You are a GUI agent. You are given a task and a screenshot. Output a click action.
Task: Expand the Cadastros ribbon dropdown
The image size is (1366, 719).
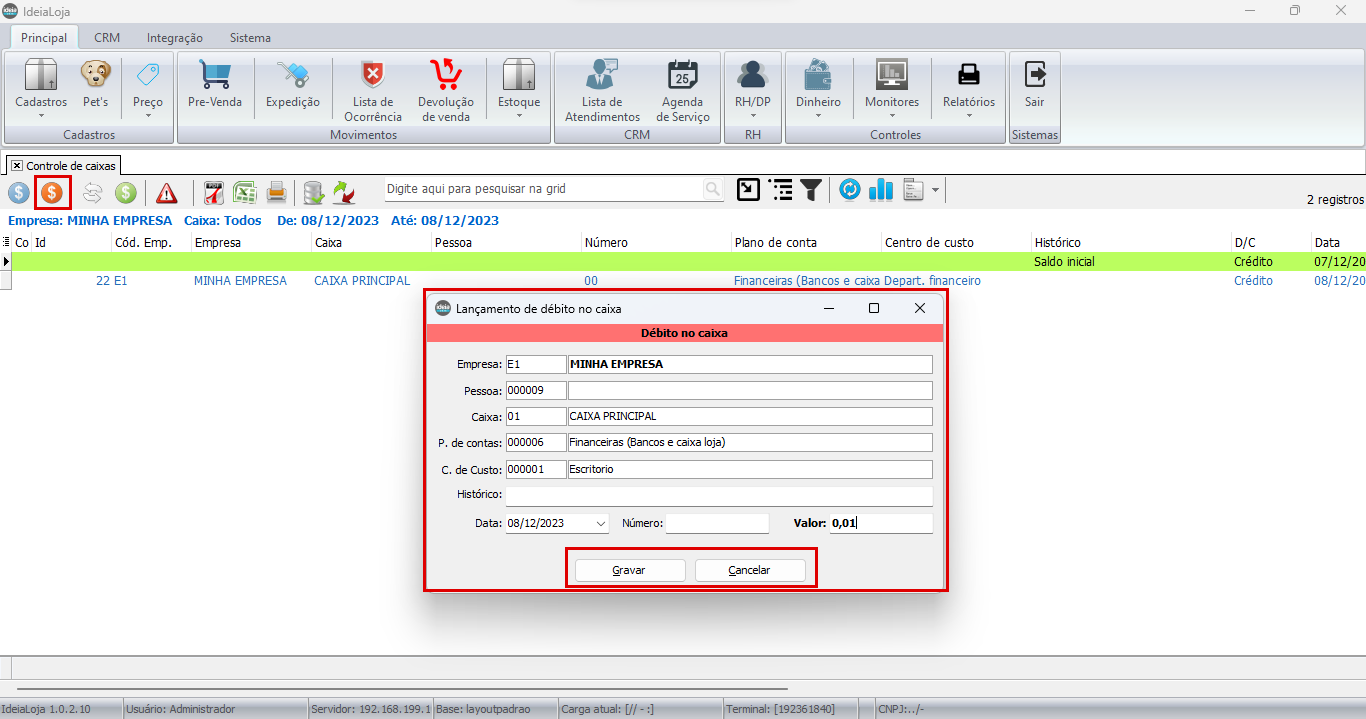coord(41,115)
